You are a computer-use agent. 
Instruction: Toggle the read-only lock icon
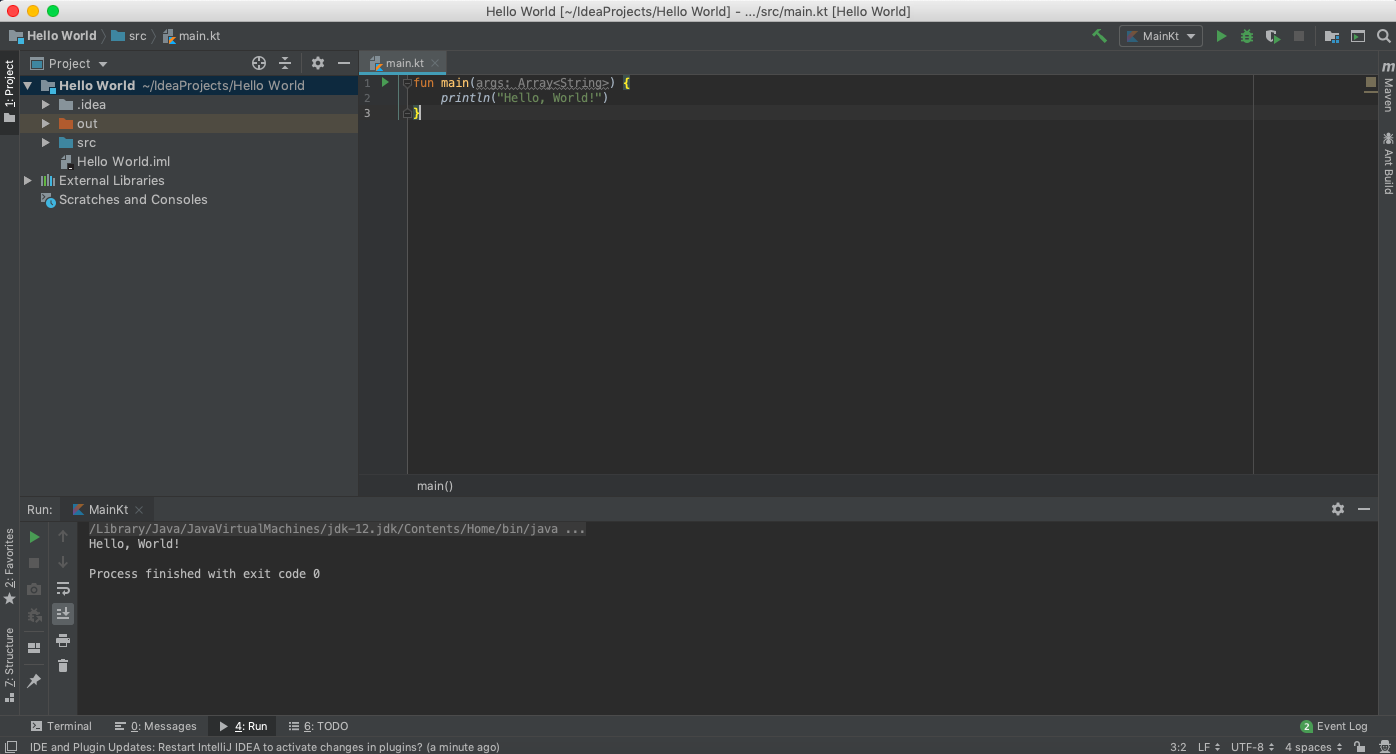point(1358,747)
